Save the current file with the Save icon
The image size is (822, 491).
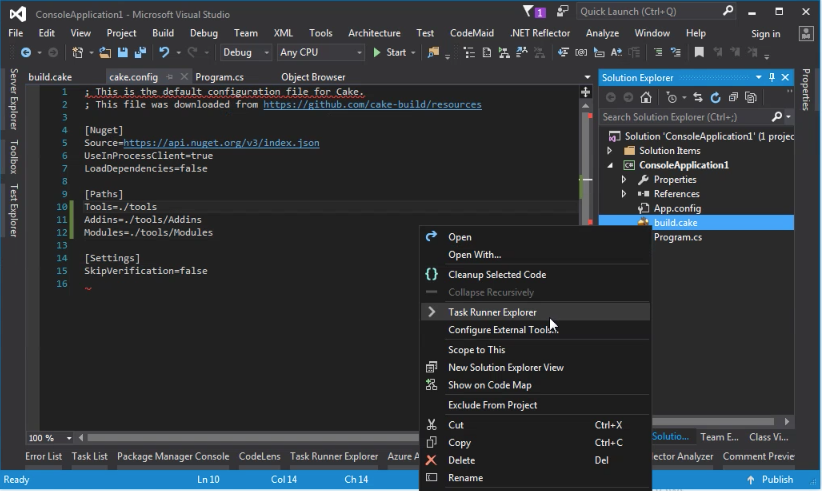pyautogui.click(x=123, y=52)
